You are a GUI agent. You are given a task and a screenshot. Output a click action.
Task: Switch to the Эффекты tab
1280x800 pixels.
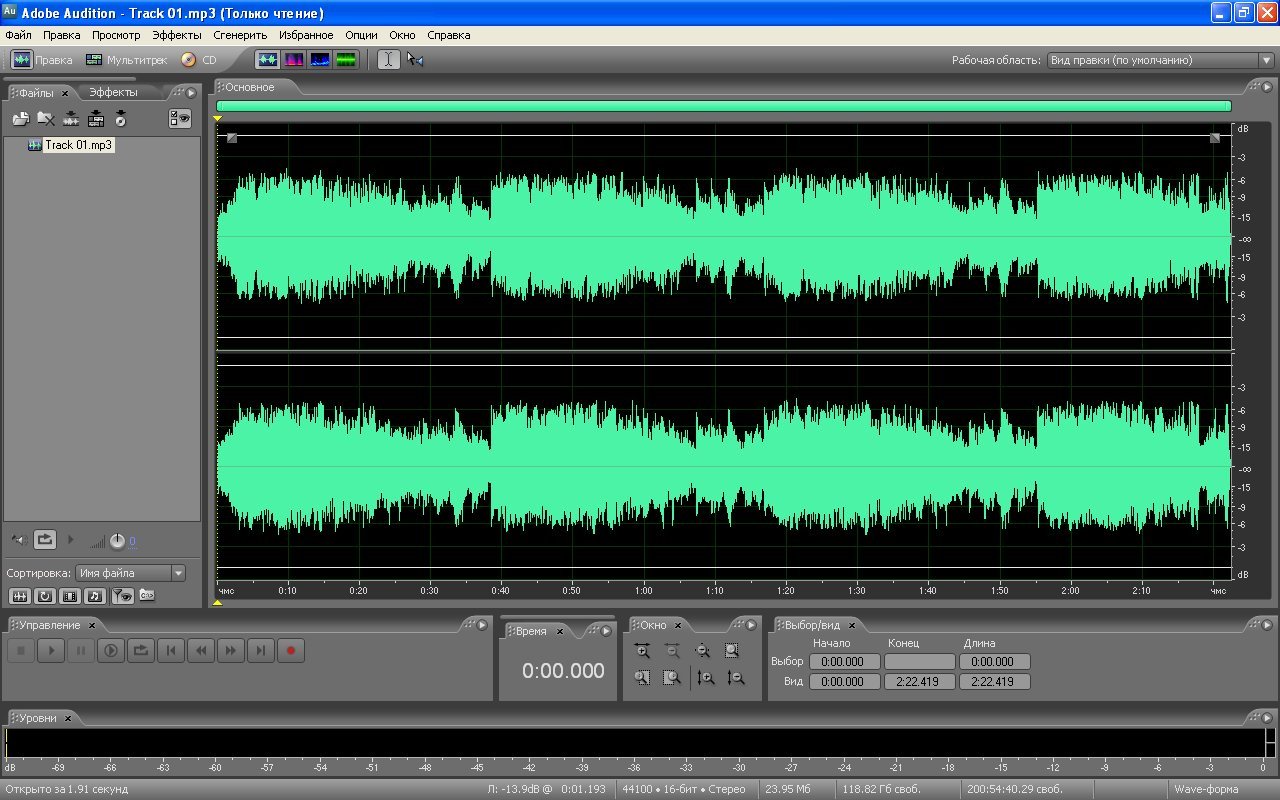tap(113, 92)
